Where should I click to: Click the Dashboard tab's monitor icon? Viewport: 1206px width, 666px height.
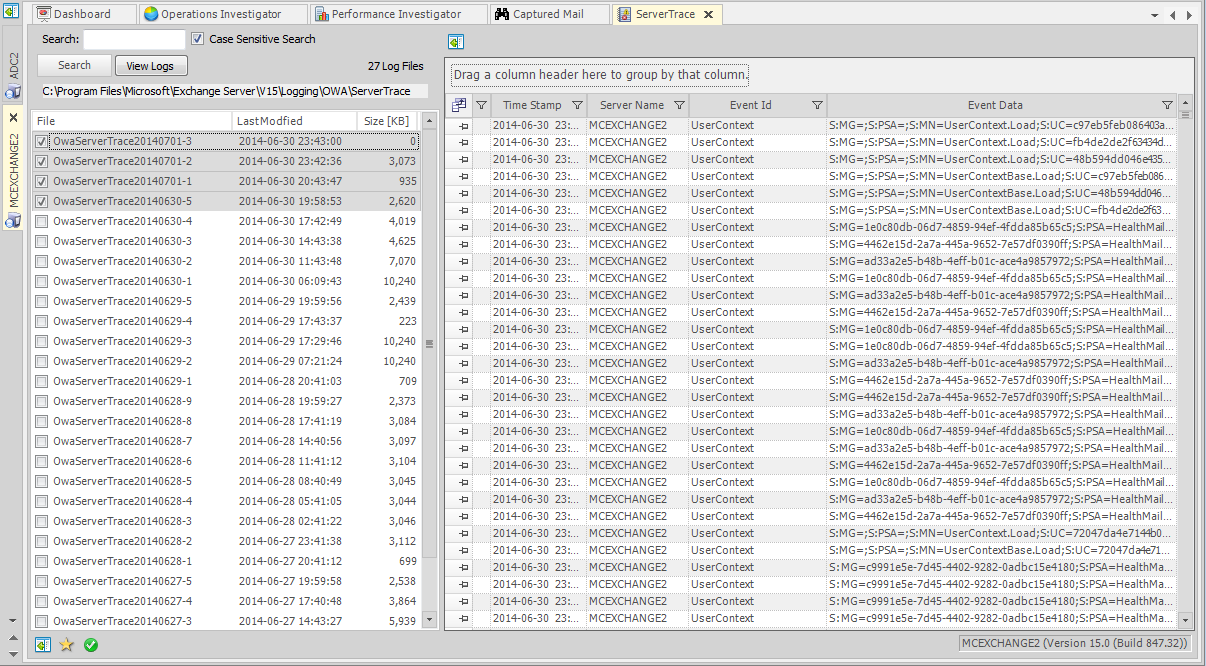click(x=43, y=14)
